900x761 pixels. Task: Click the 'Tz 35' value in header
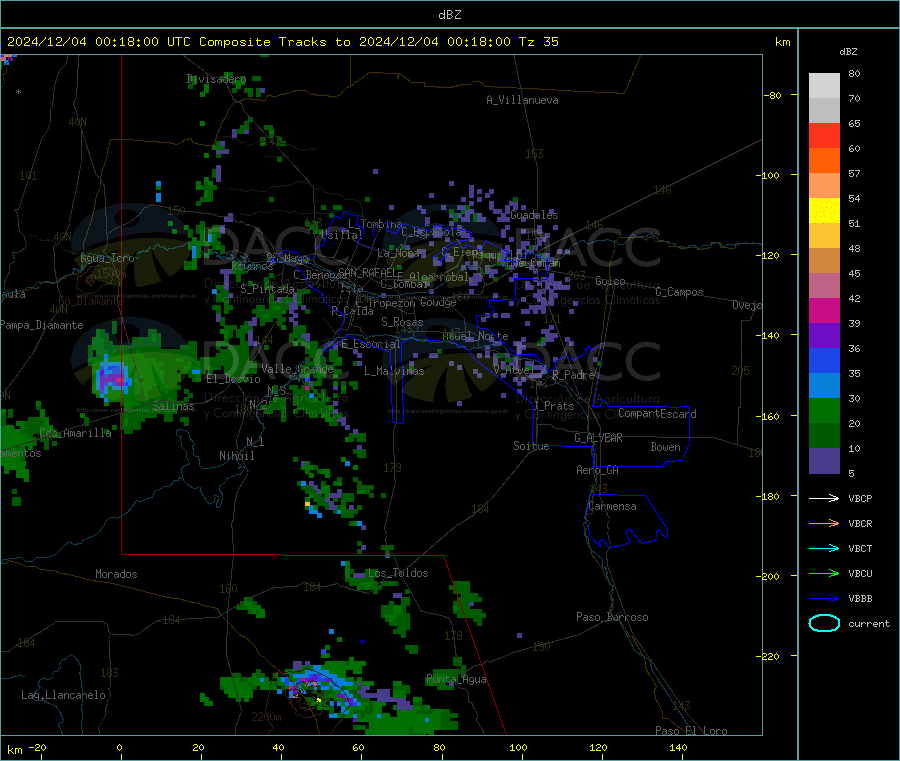[x=538, y=42]
